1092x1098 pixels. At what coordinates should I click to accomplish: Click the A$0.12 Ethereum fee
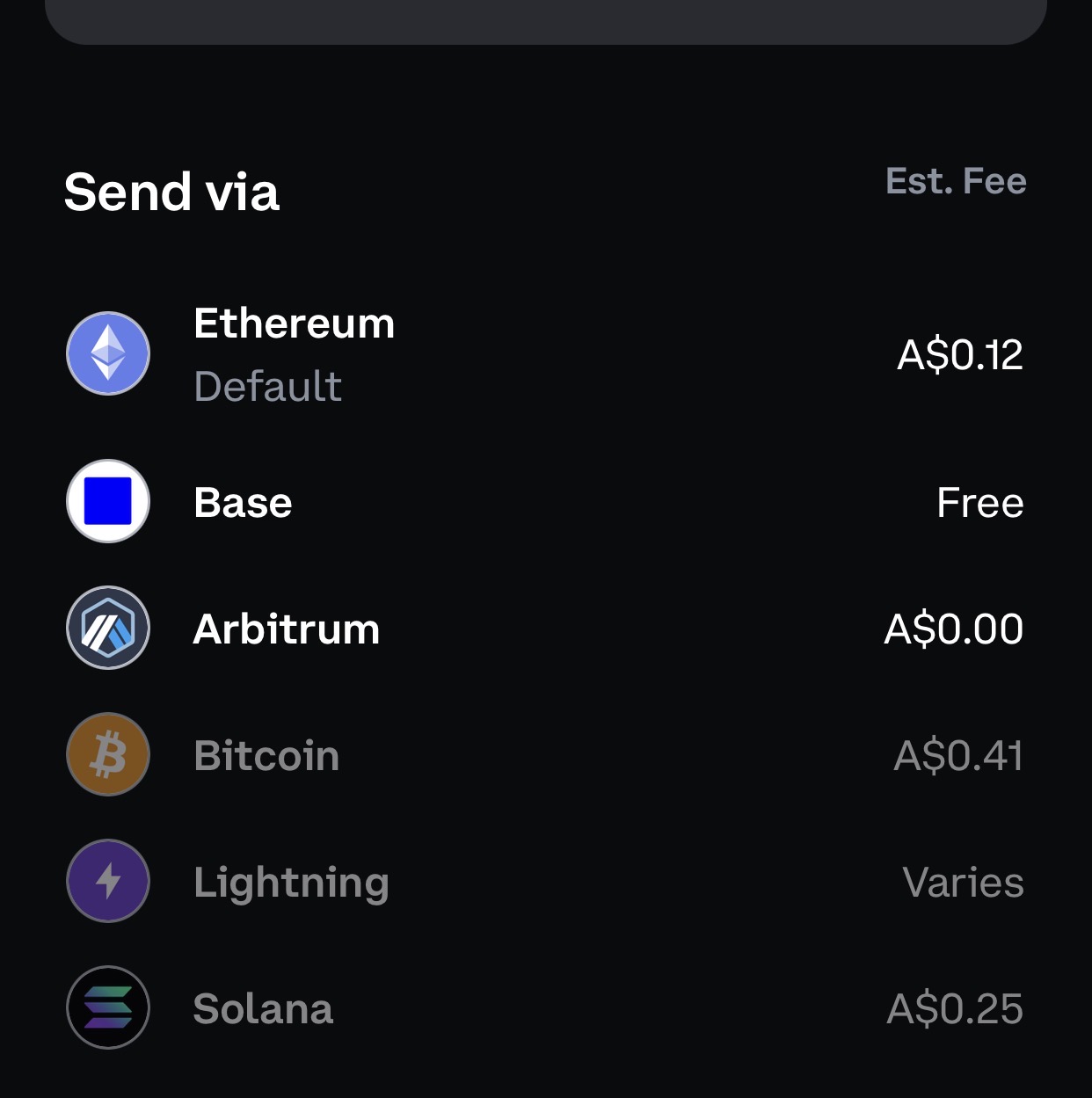[x=960, y=355]
